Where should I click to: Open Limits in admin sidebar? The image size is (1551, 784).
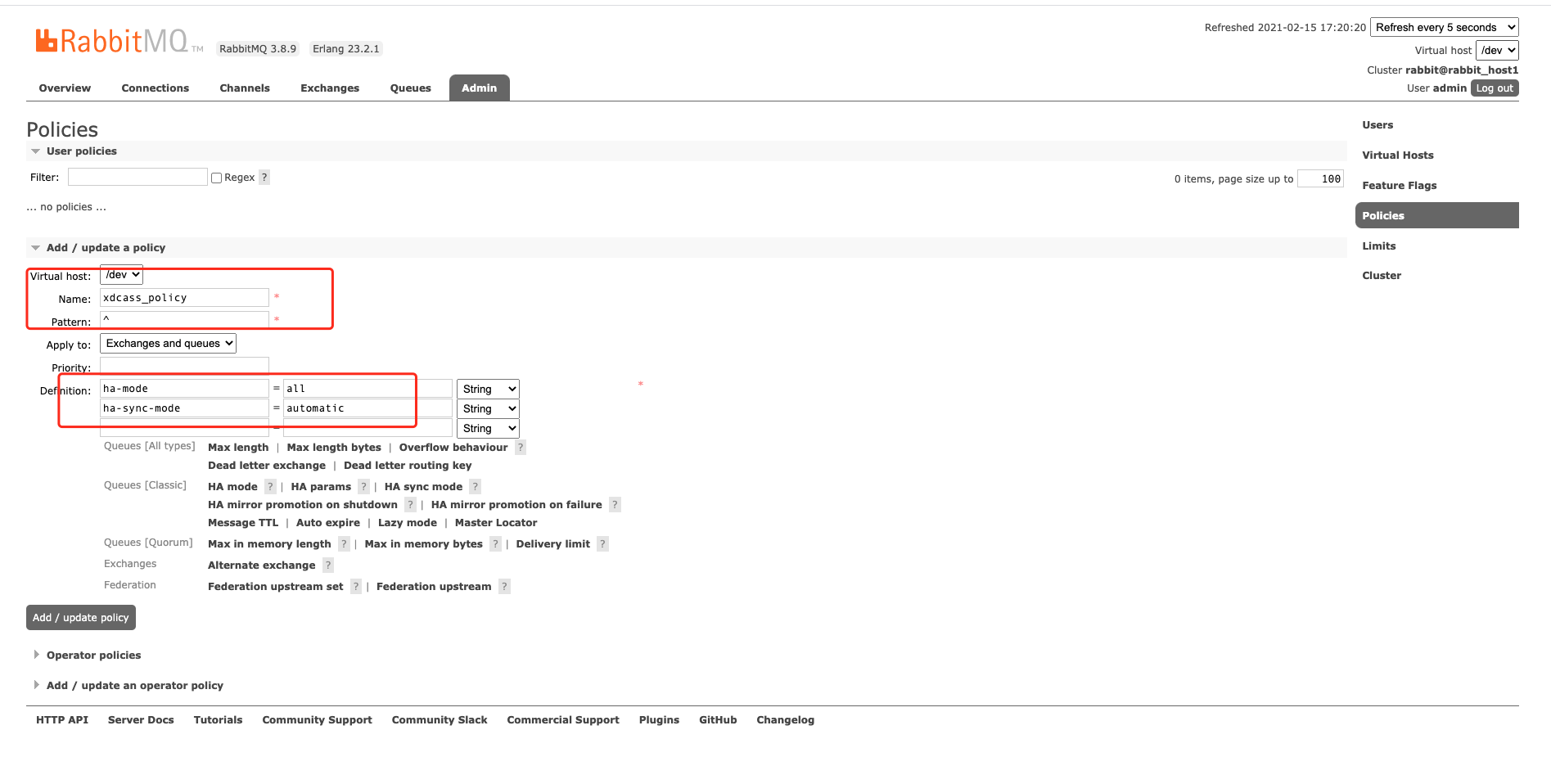click(x=1379, y=246)
